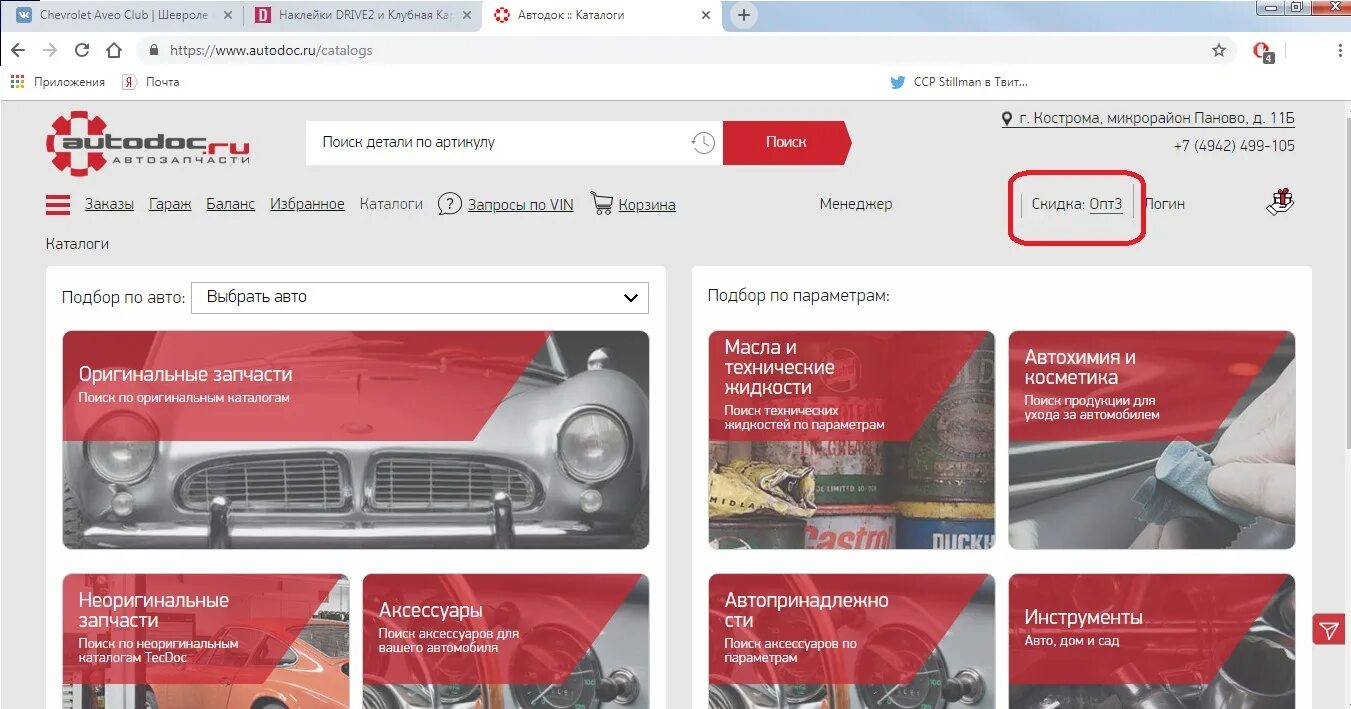Open Chrome three-dot menu
Screen dimensions: 1351x709
[x=1340, y=50]
